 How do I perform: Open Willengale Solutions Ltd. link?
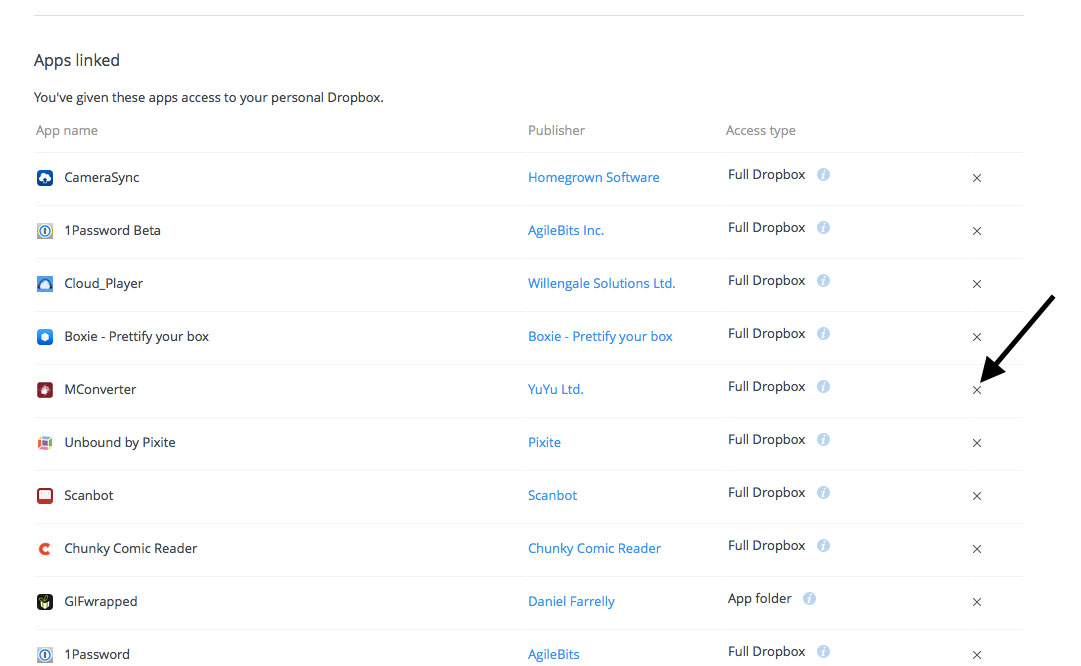[x=601, y=284]
